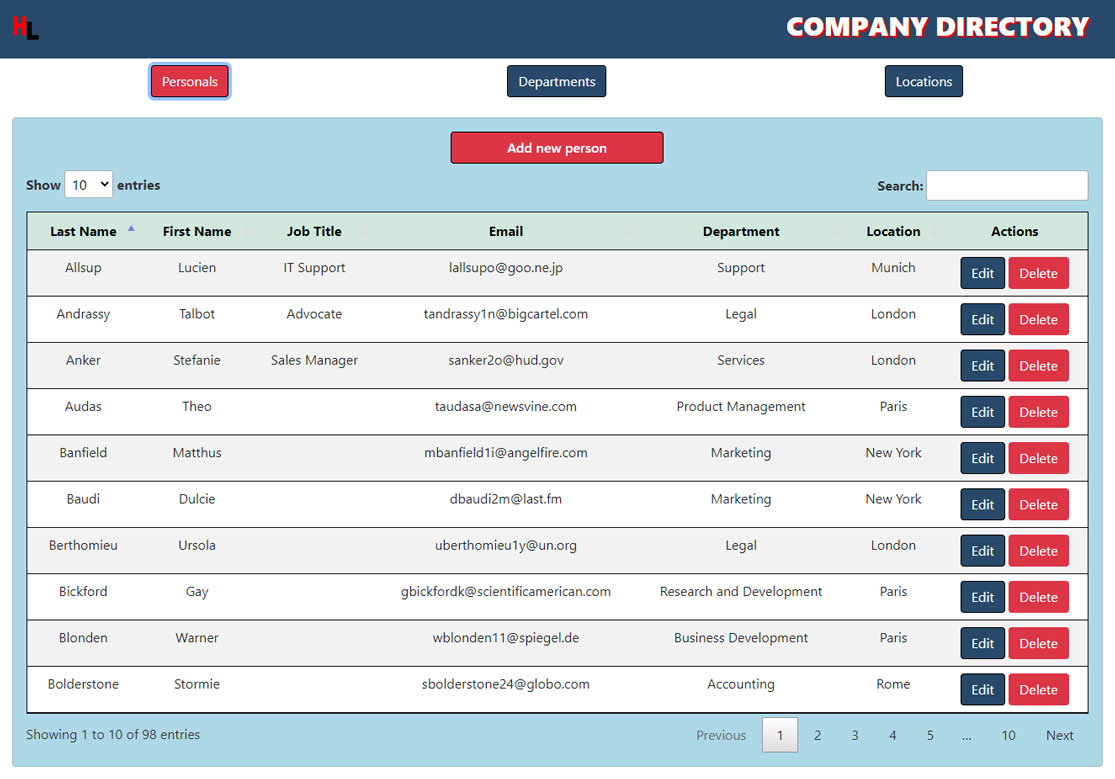Edit the Andrassy record
This screenshot has width=1115, height=779.
[x=982, y=319]
